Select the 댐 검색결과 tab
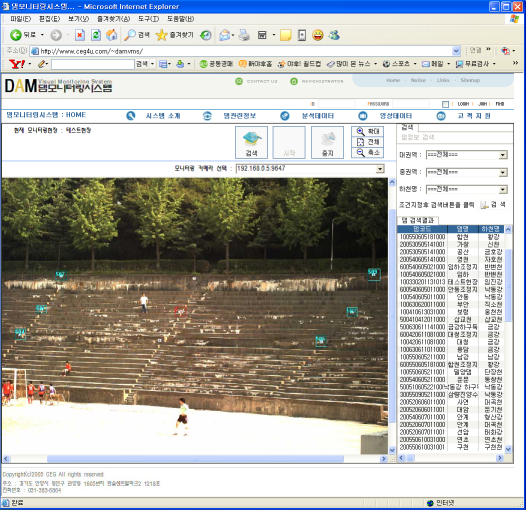The height and width of the screenshot is (510, 526). [x=418, y=220]
